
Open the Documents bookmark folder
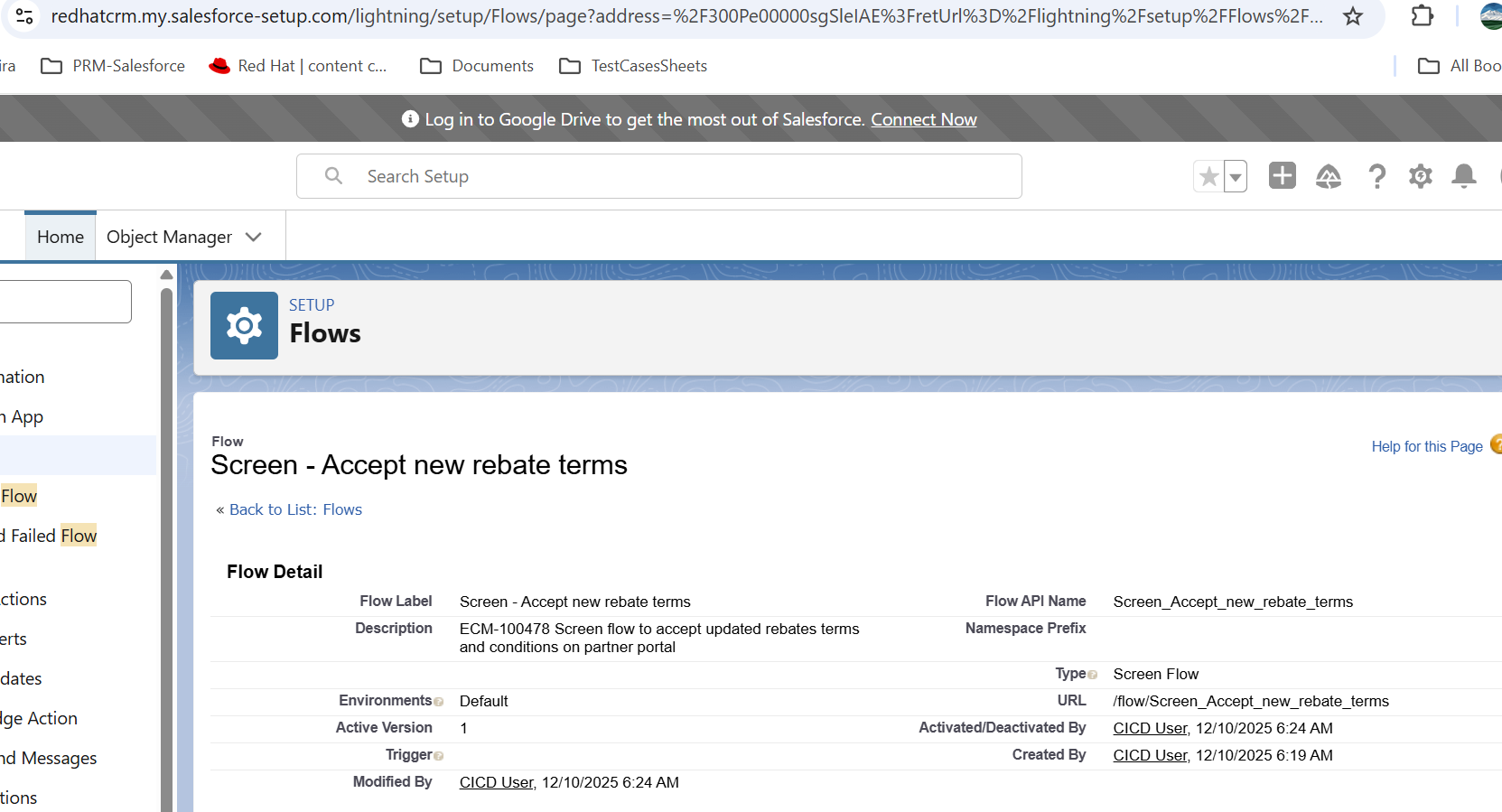(477, 66)
